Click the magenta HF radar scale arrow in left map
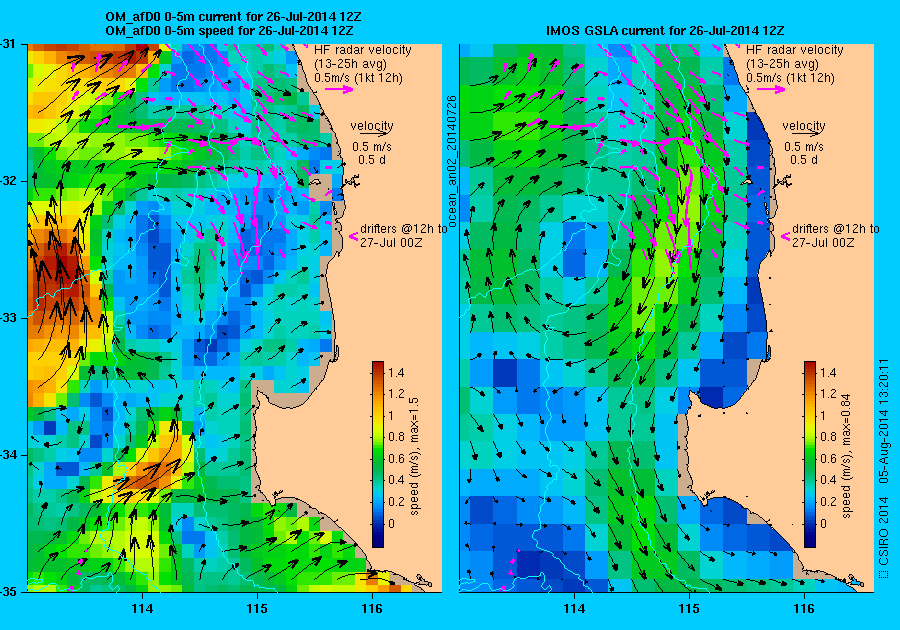The height and width of the screenshot is (630, 900). tap(339, 89)
